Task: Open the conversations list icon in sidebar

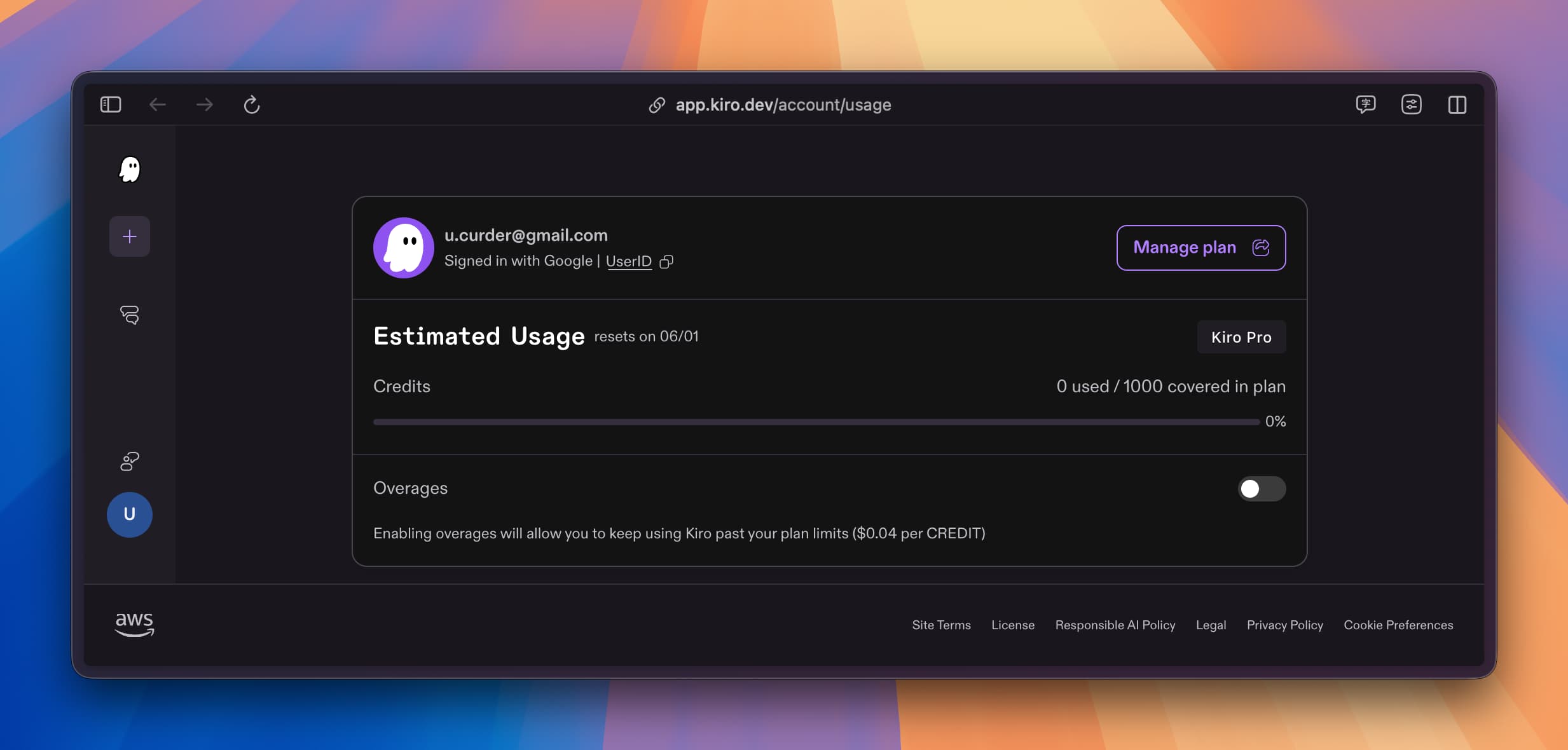Action: (x=130, y=315)
